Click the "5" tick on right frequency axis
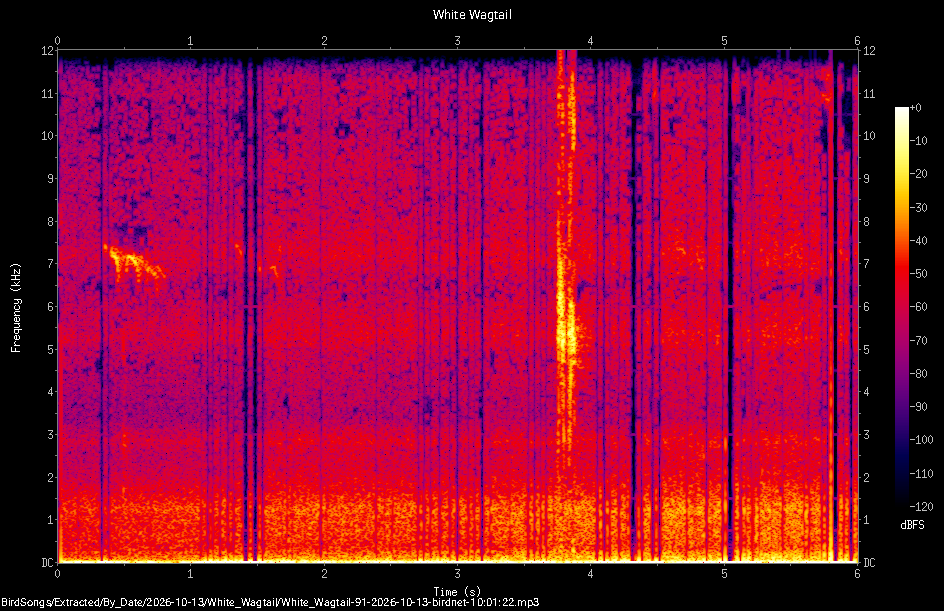This screenshot has height=611, width=944. click(x=866, y=349)
